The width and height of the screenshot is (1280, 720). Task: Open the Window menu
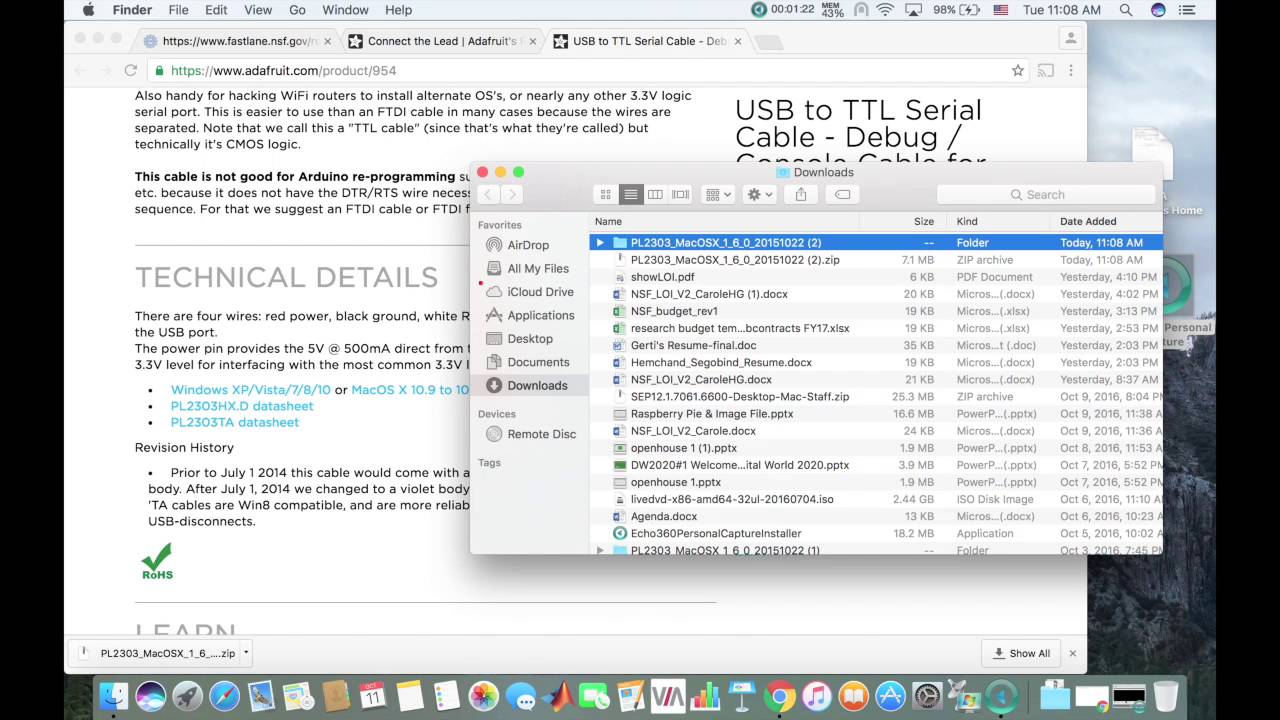pos(345,10)
